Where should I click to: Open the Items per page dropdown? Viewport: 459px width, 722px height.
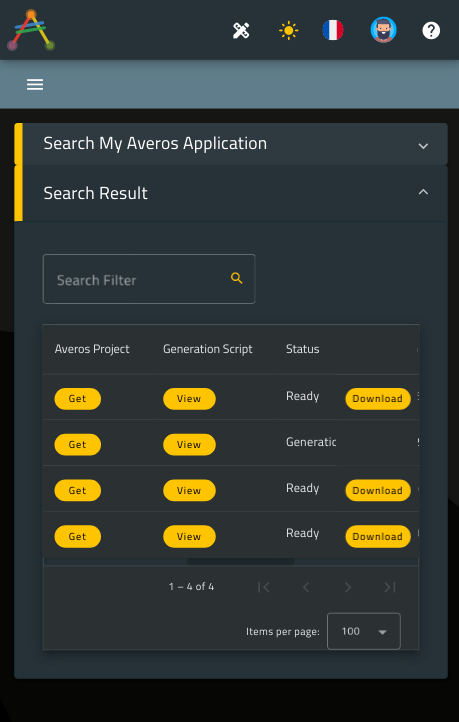pyautogui.click(x=364, y=631)
